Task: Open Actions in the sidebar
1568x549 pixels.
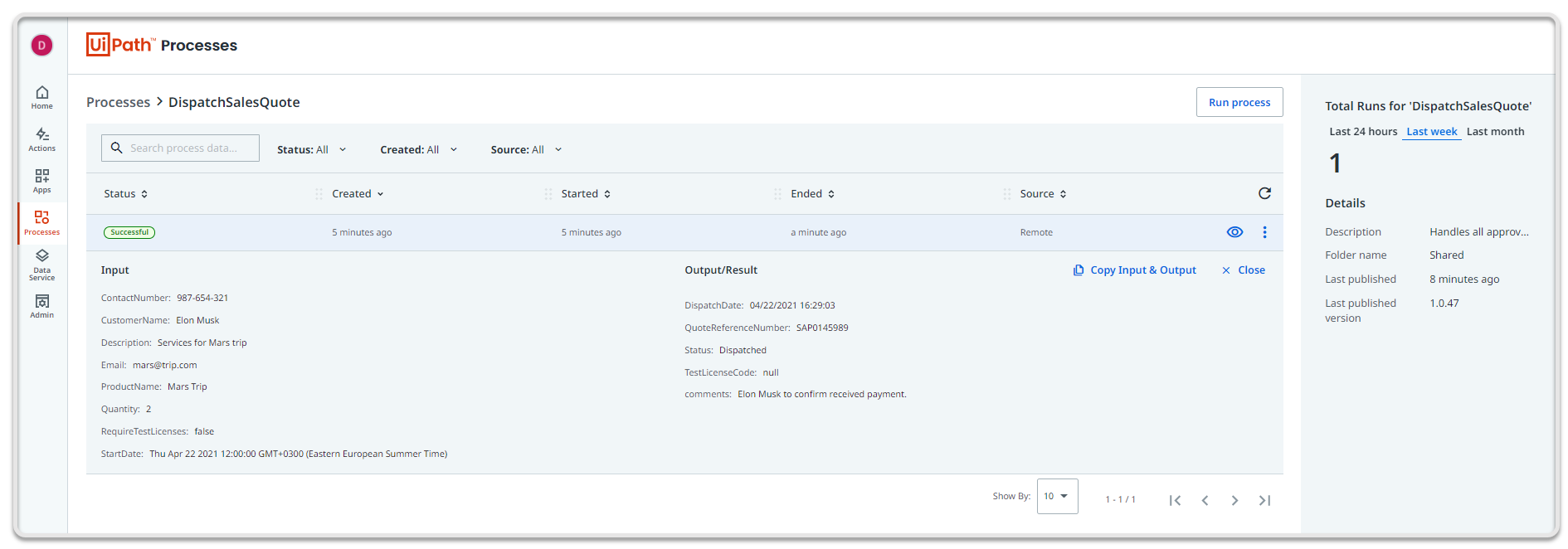Action: pos(41,139)
